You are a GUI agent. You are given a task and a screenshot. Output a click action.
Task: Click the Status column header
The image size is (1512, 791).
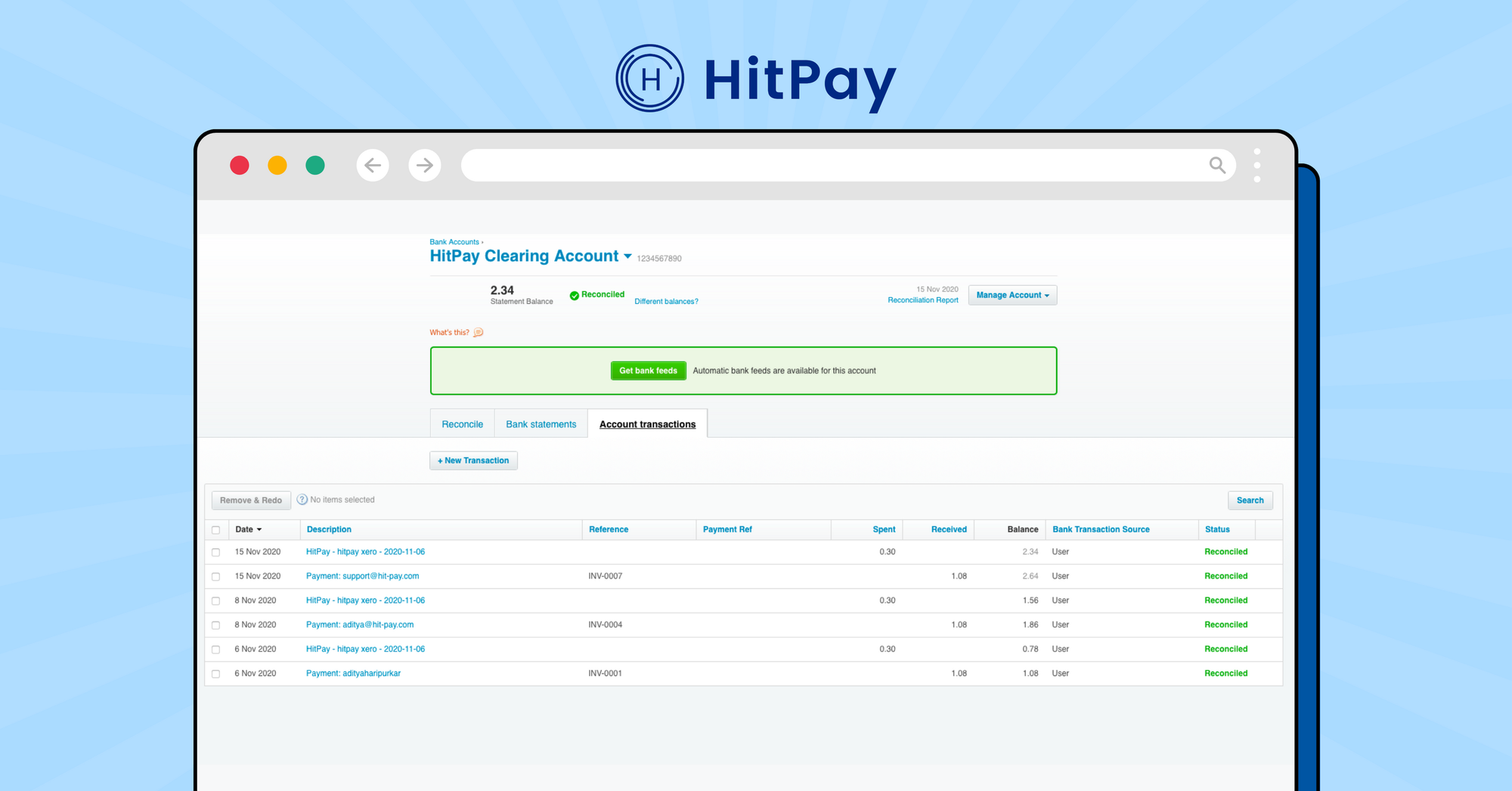[1217, 529]
